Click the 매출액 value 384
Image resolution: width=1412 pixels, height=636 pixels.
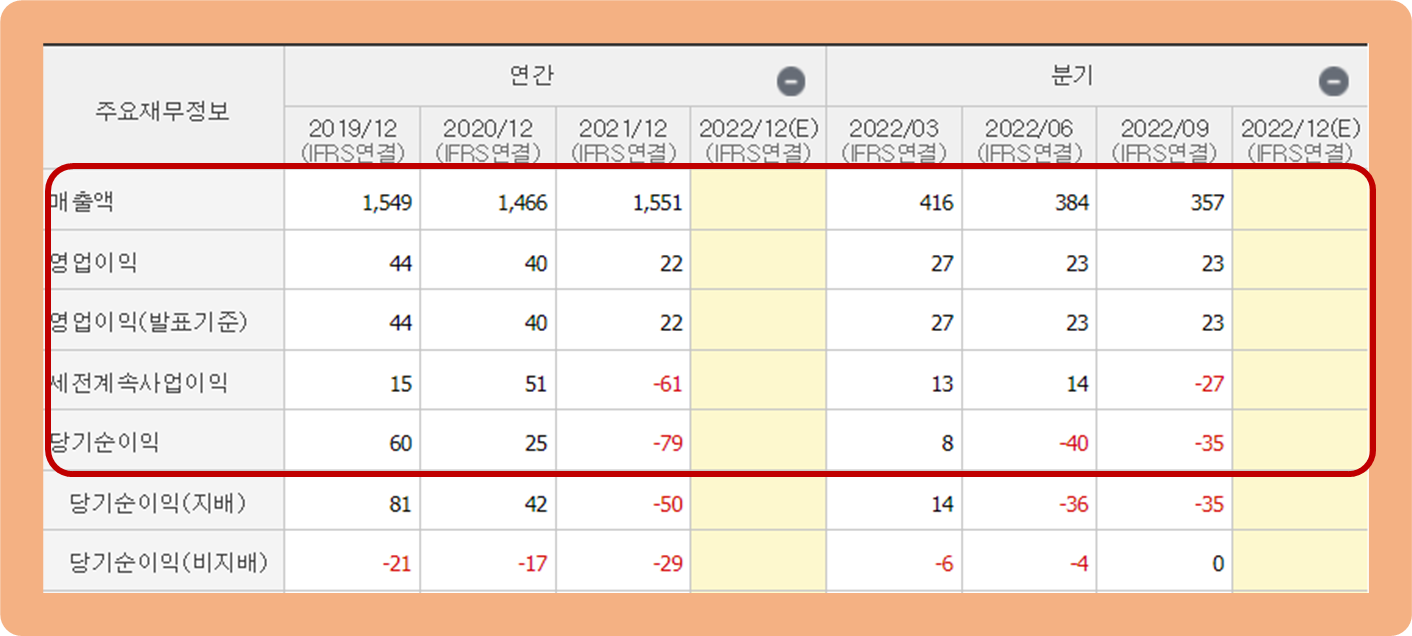click(x=1073, y=203)
